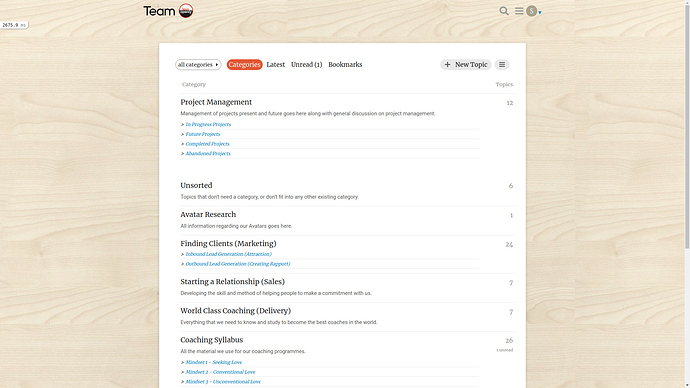690x388 pixels.
Task: Open Abandoned Projects subcategory
Action: pos(208,154)
